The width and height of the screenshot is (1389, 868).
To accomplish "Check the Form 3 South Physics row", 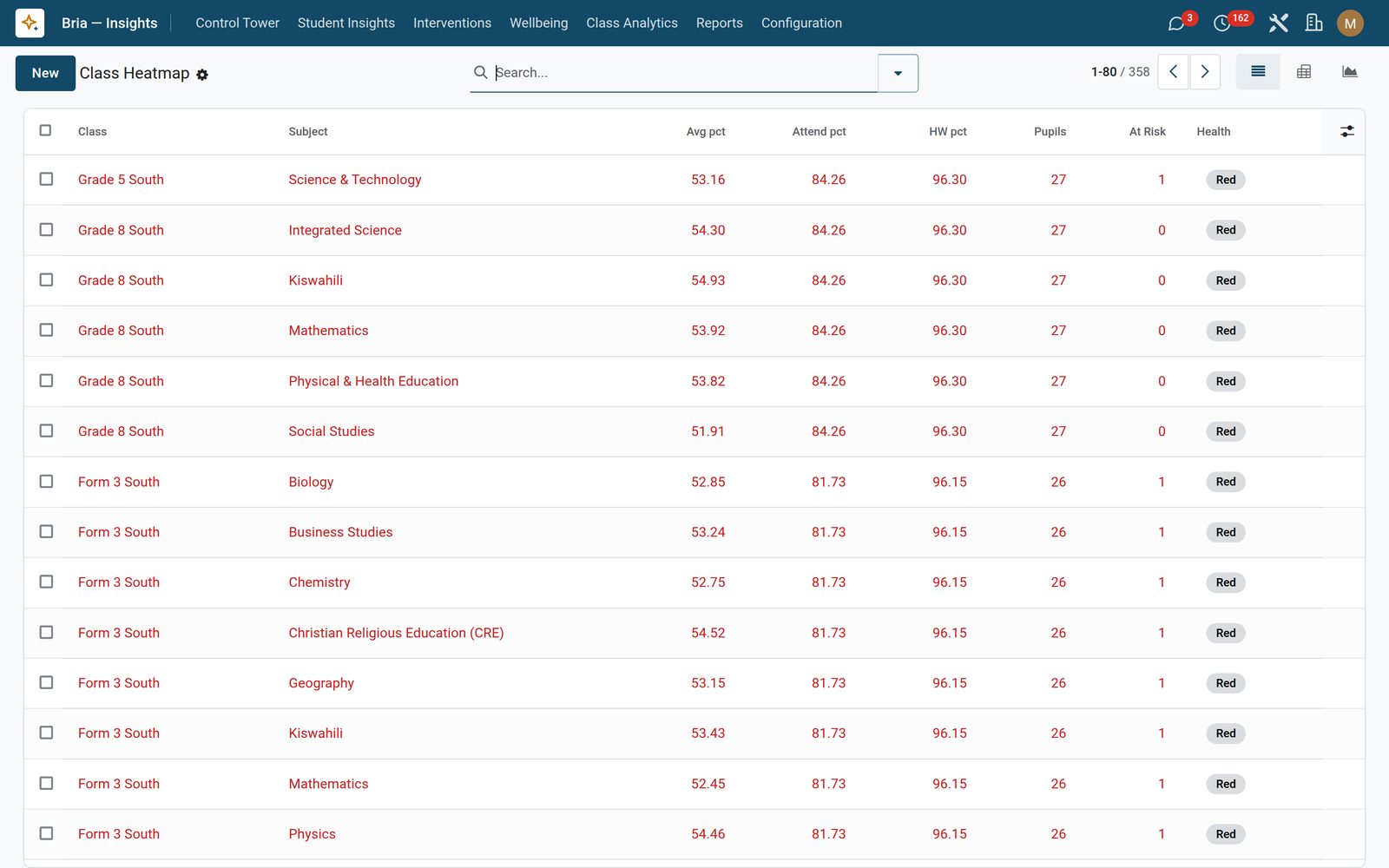I will [46, 833].
